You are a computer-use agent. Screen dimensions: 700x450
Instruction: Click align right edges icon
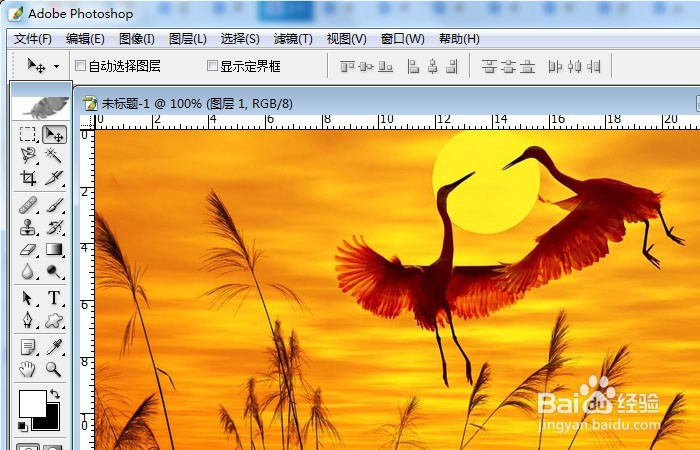pos(452,67)
